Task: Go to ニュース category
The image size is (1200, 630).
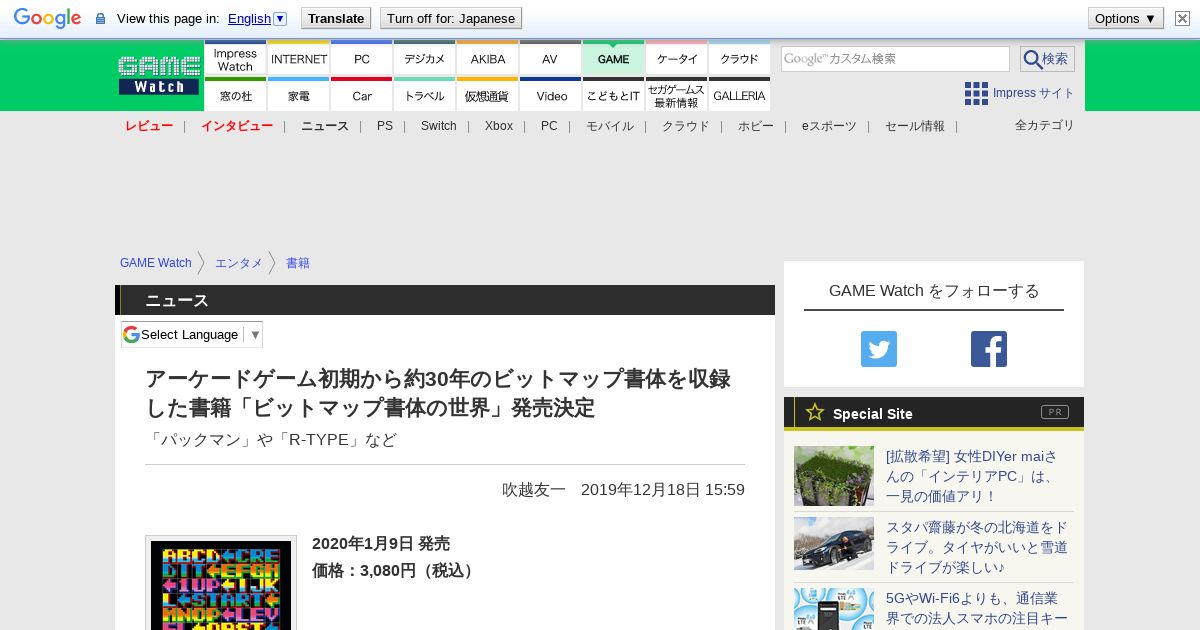Action: click(325, 126)
